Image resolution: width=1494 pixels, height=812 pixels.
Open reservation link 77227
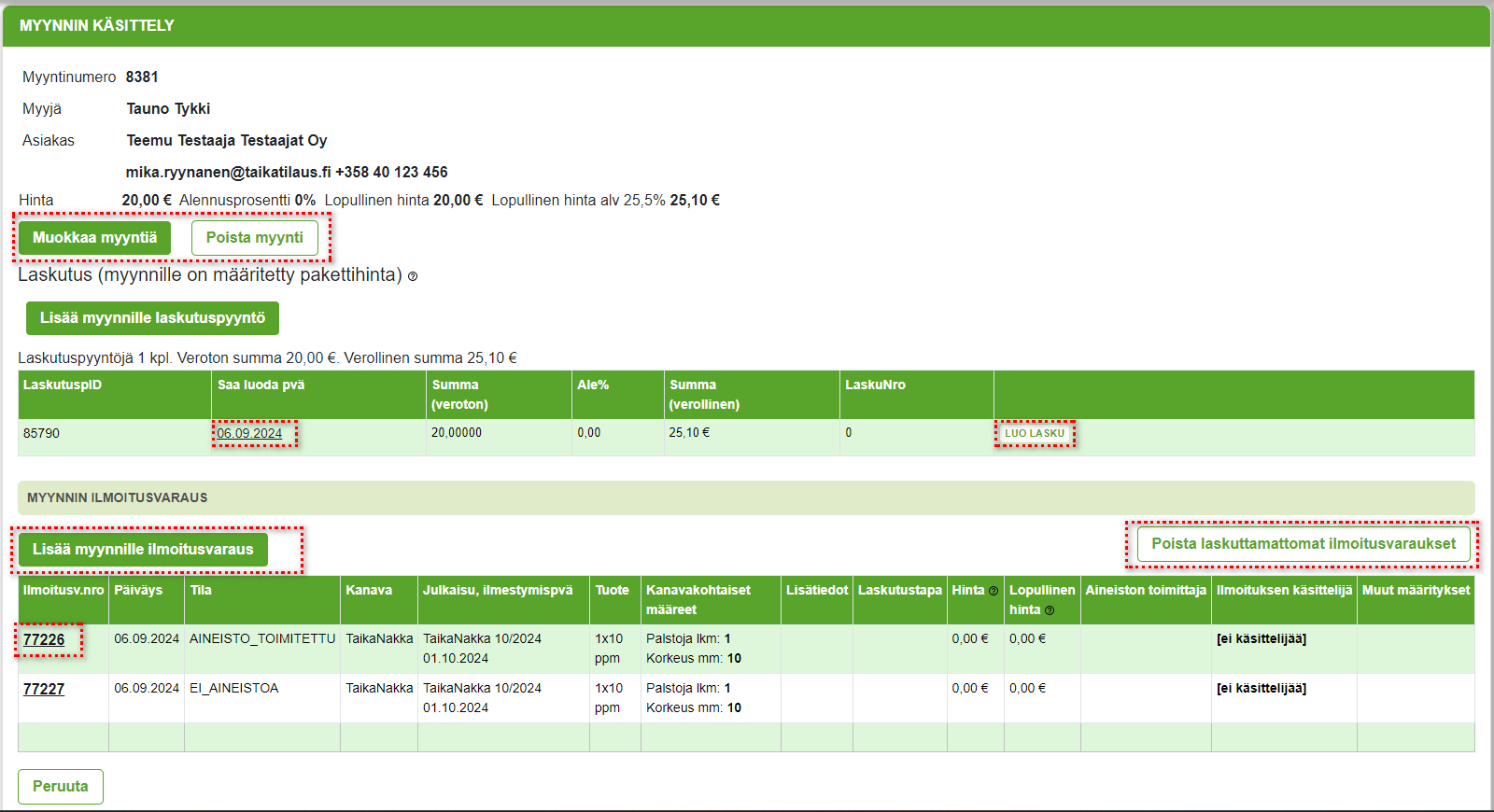click(44, 689)
